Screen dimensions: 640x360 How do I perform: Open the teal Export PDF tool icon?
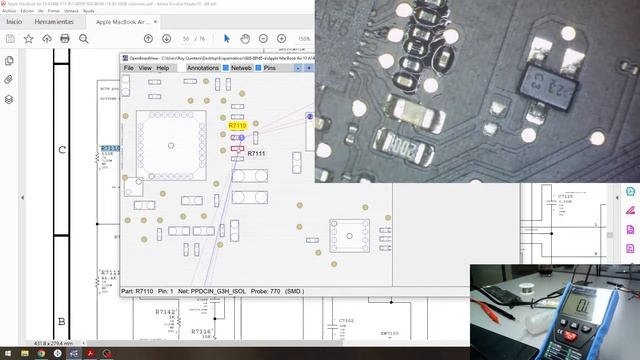coord(630,191)
